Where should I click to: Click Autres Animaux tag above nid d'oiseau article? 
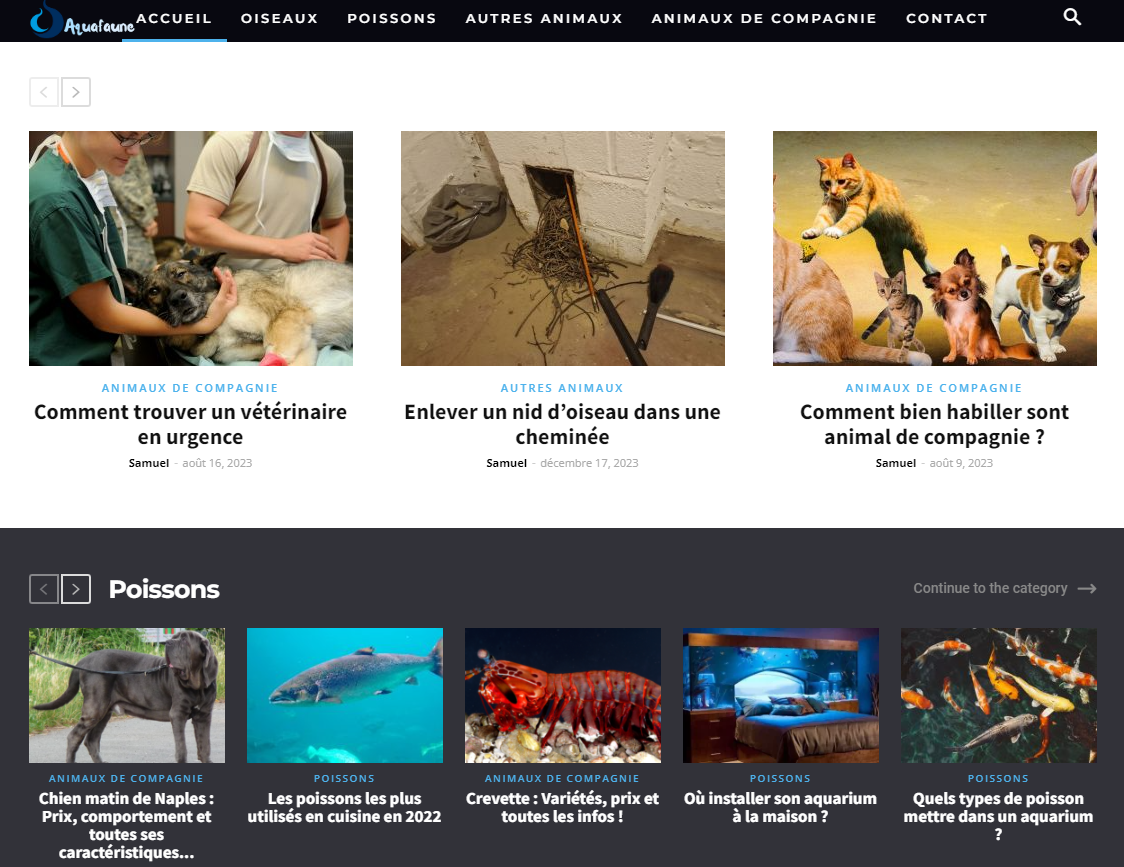pyautogui.click(x=562, y=388)
